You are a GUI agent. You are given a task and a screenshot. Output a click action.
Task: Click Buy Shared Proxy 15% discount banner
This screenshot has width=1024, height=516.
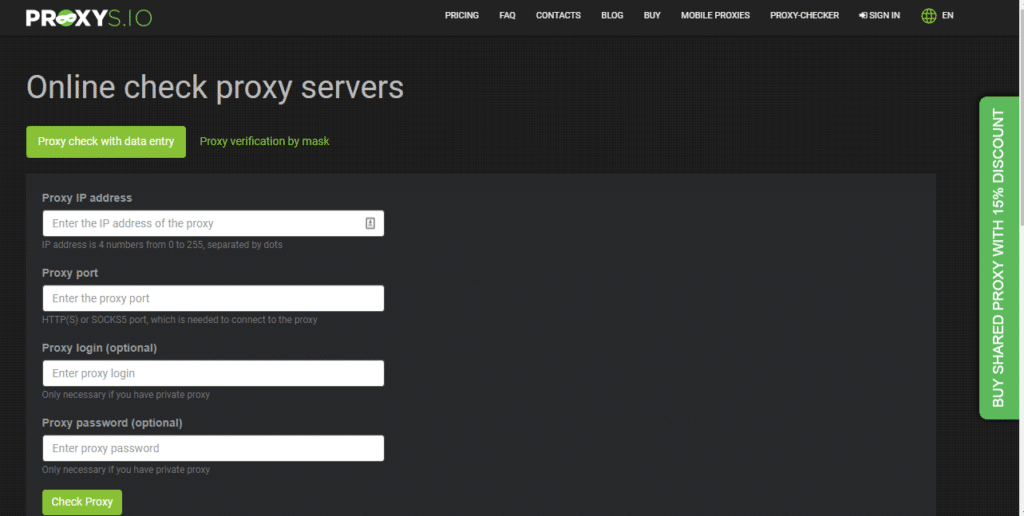coord(999,258)
